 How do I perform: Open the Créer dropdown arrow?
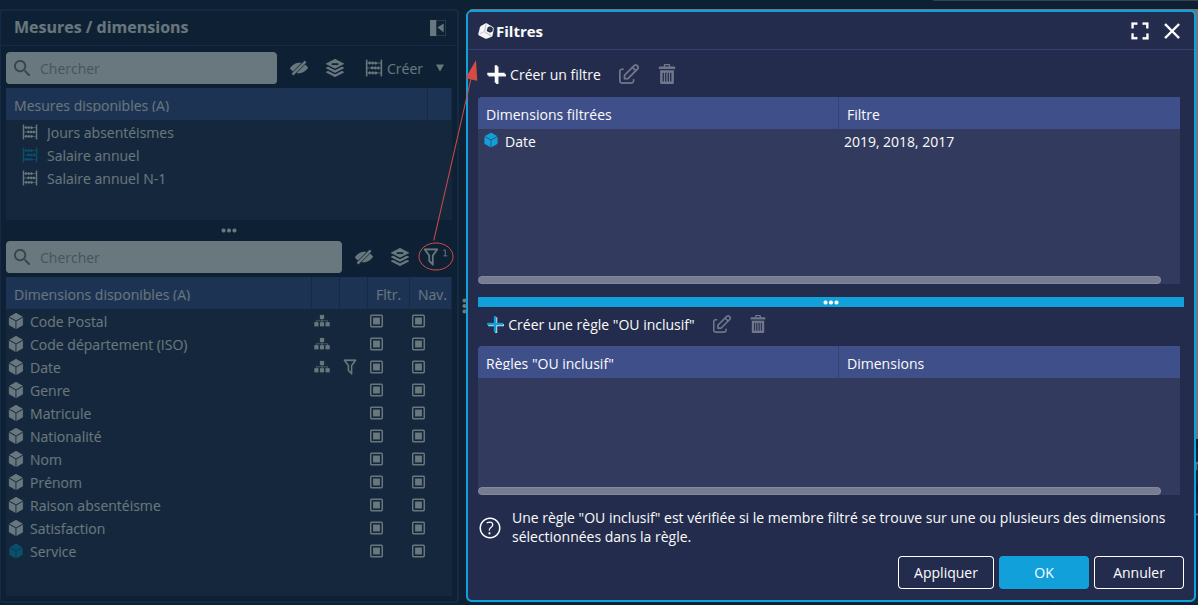(440, 69)
